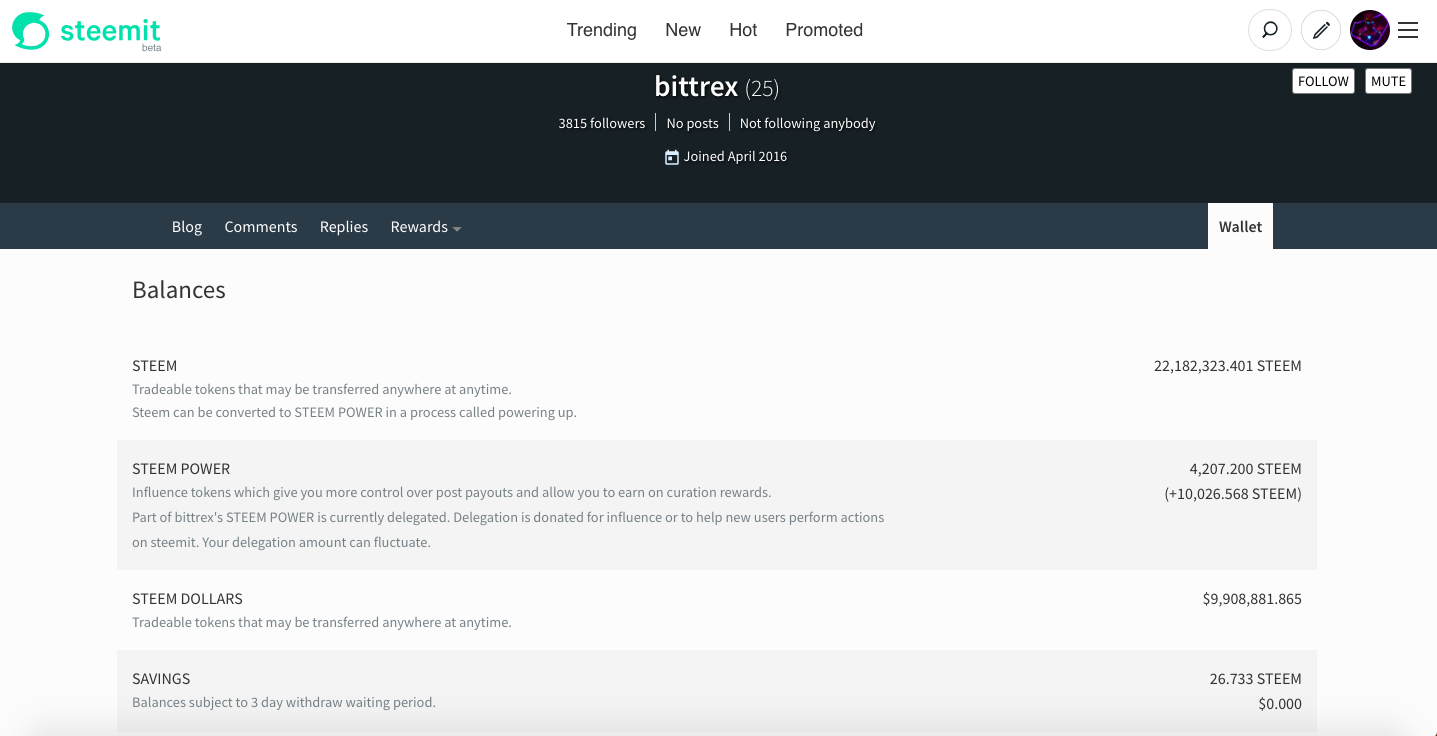Viewport: 1437px width, 736px height.
Task: Open the Not following anybody link
Action: [x=808, y=123]
